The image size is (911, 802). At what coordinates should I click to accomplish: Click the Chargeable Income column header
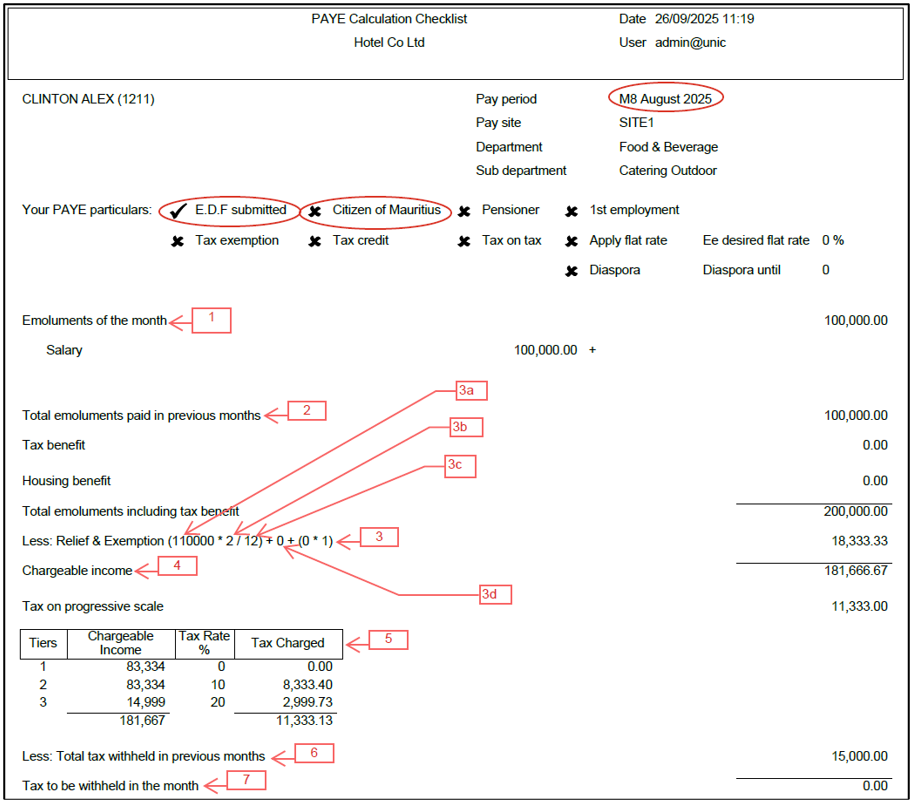coord(121,643)
